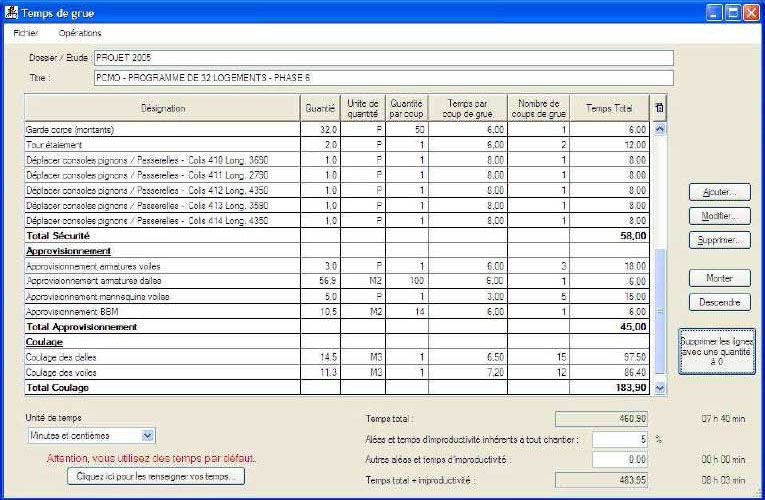
Task: Click the Modifier button
Action: pos(720,216)
